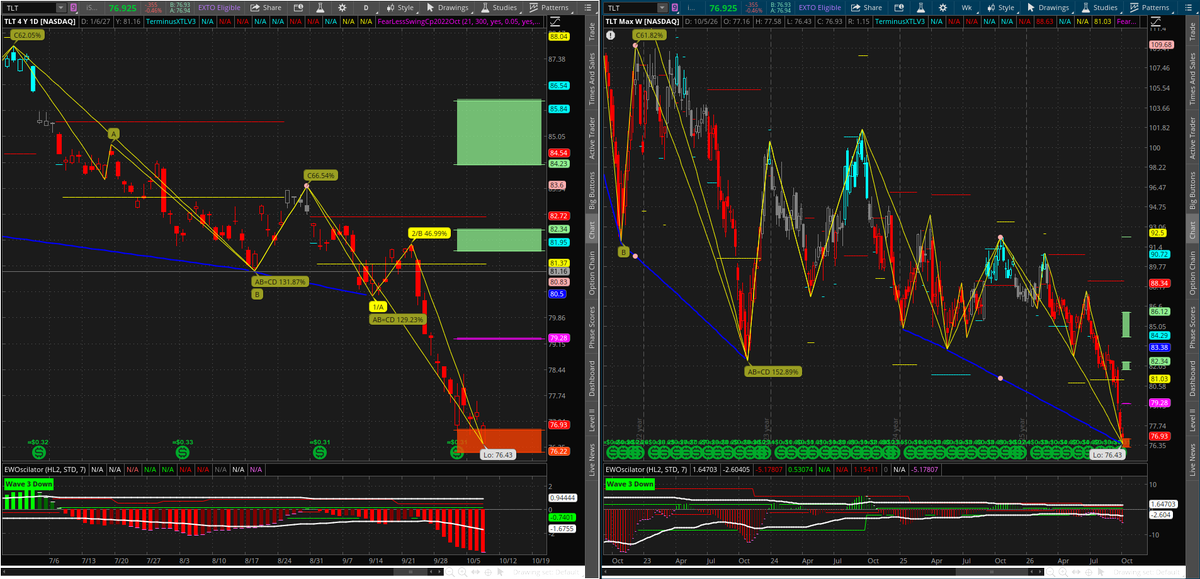Open the D timeframe selector on left chart
The image size is (1200, 579).
[x=367, y=7]
